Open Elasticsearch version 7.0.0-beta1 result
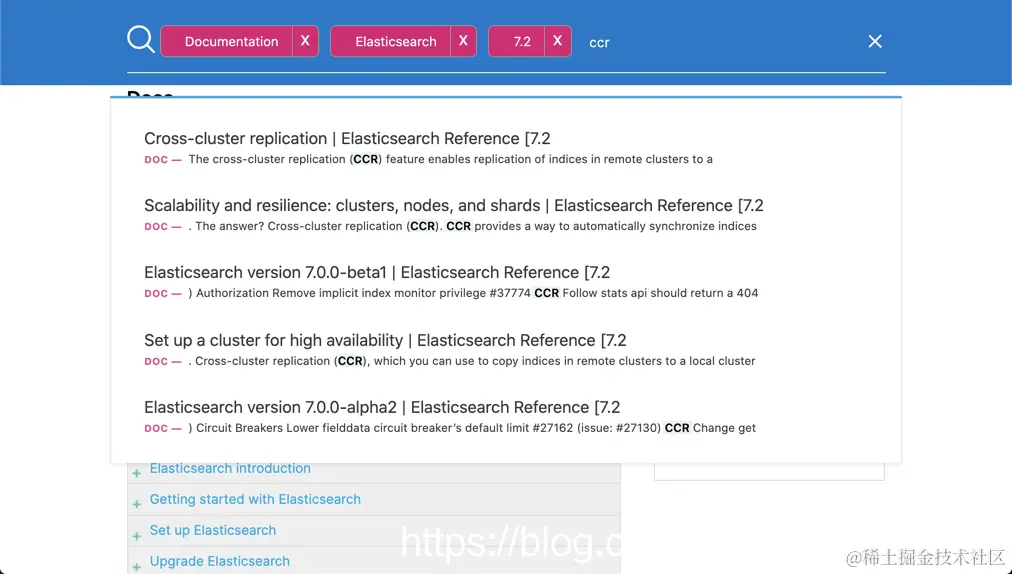 (377, 272)
